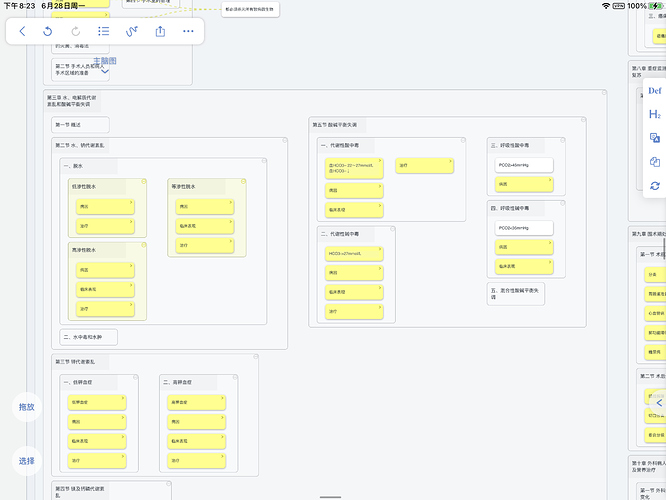
Task: Undo the last action
Action: pos(48,31)
